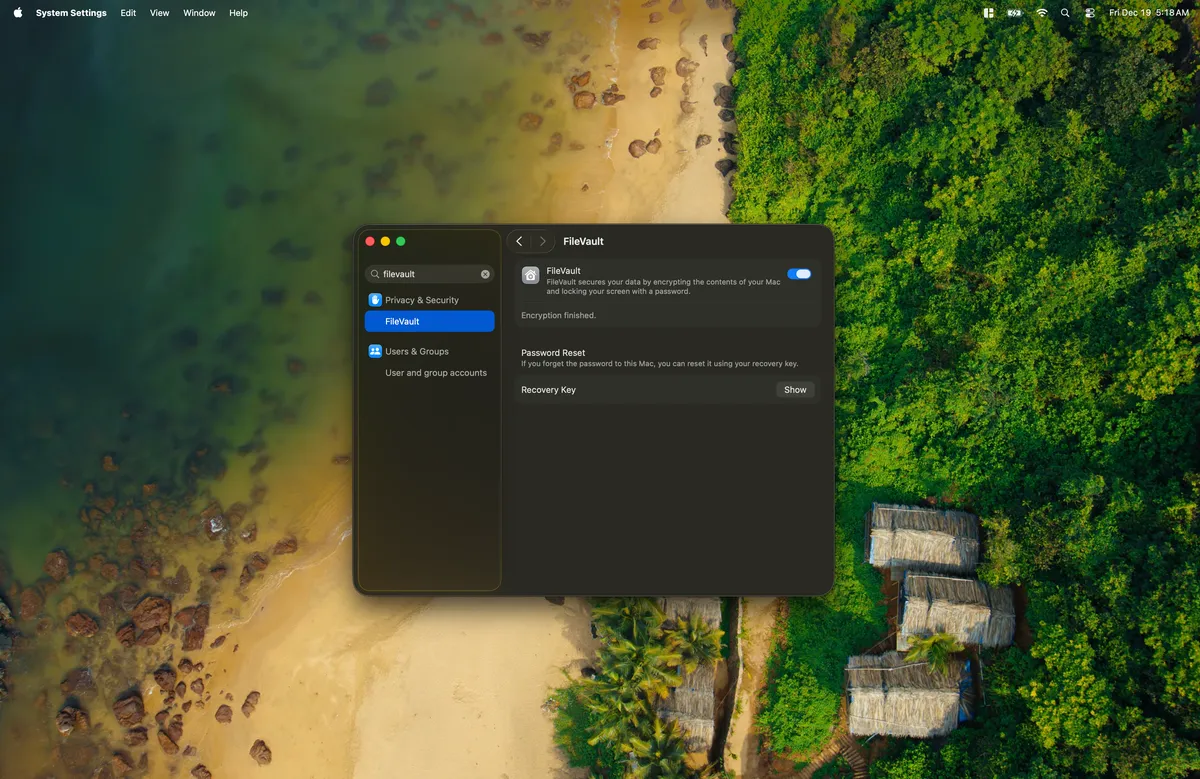Click the Privacy & Security hand icon
The image size is (1200, 779).
click(x=375, y=300)
